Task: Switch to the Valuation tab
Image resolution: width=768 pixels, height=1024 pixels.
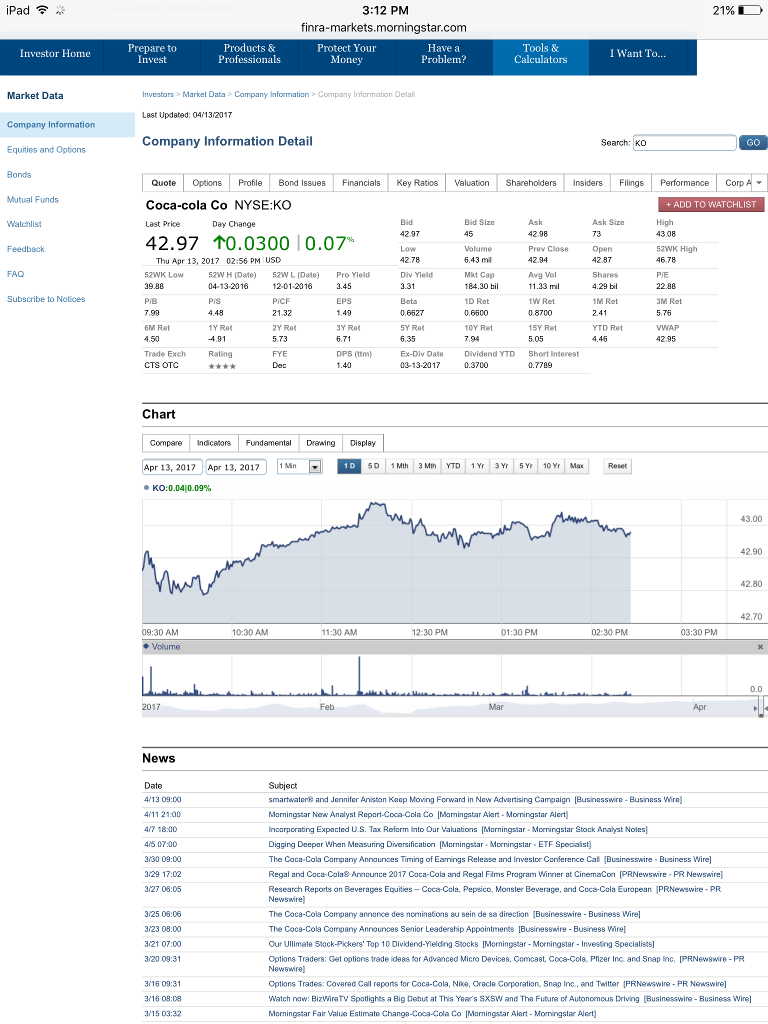Action: 472,183
